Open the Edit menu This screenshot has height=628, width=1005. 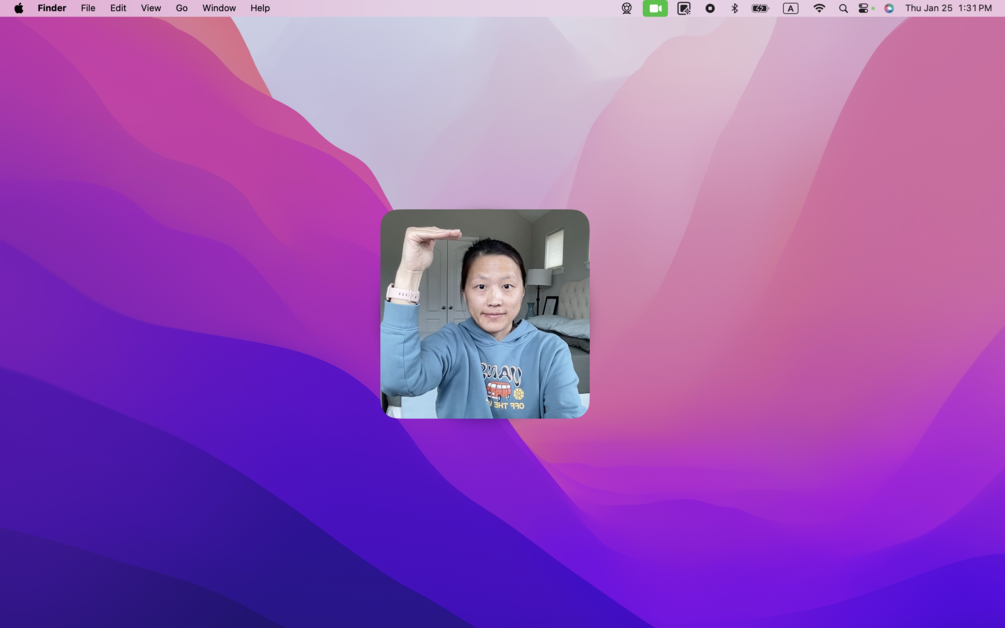(x=118, y=8)
